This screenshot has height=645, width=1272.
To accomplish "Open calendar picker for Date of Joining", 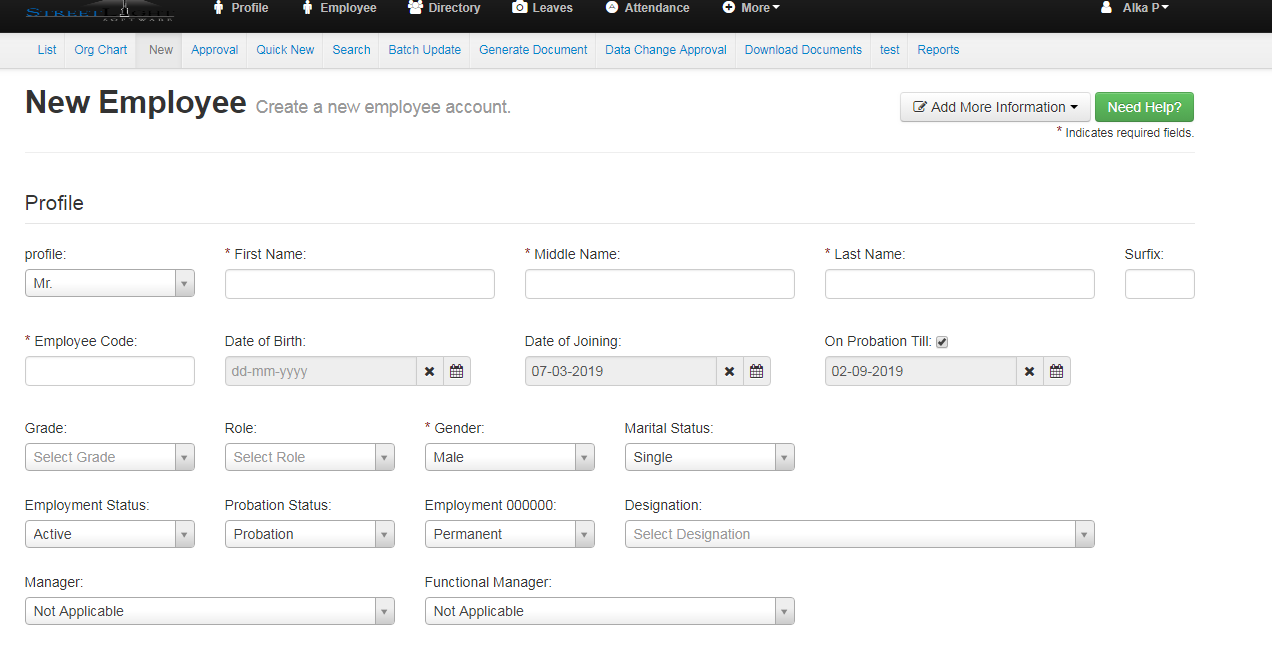I will [756, 371].
